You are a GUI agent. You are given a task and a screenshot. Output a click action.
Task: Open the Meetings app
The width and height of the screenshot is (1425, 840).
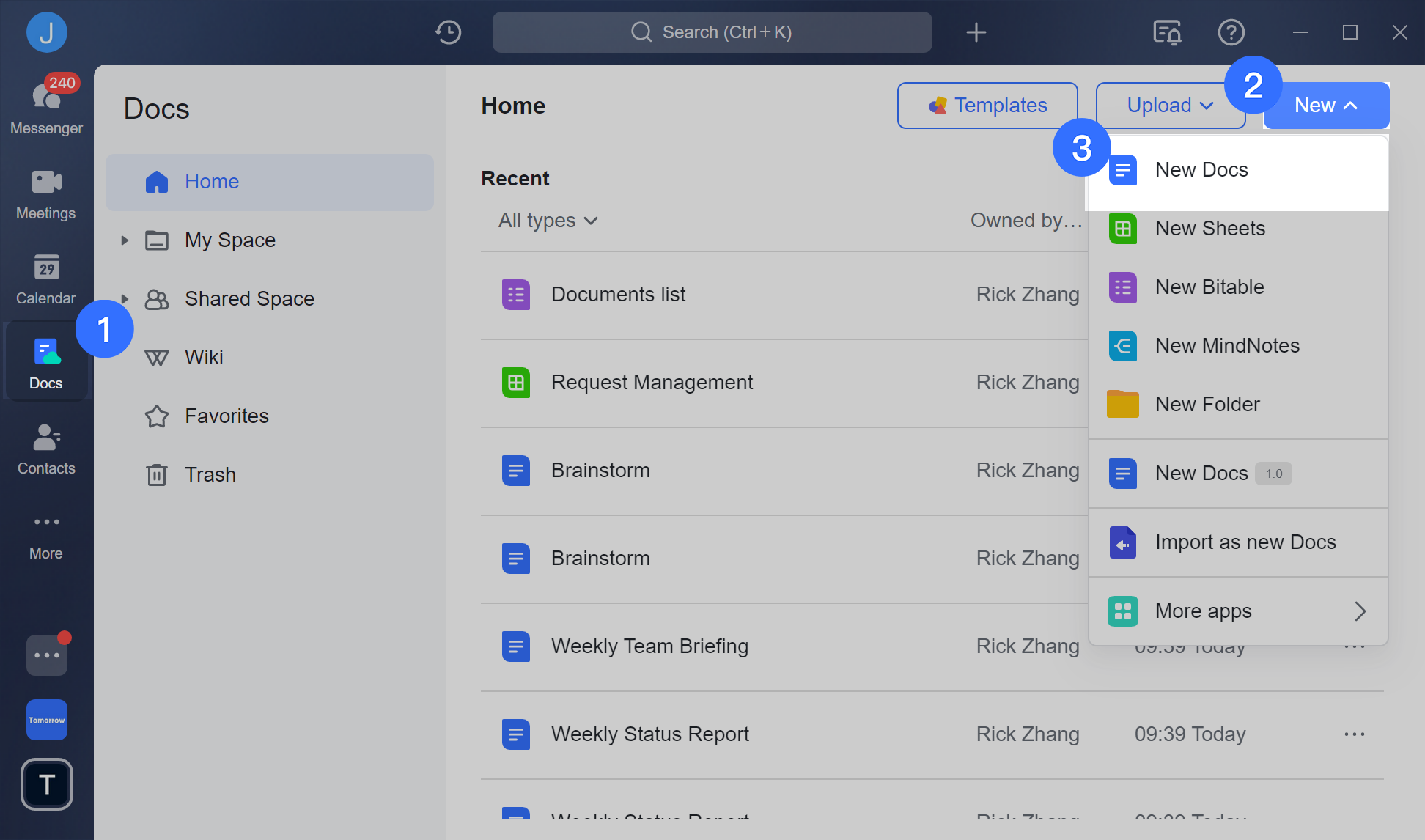(45, 193)
